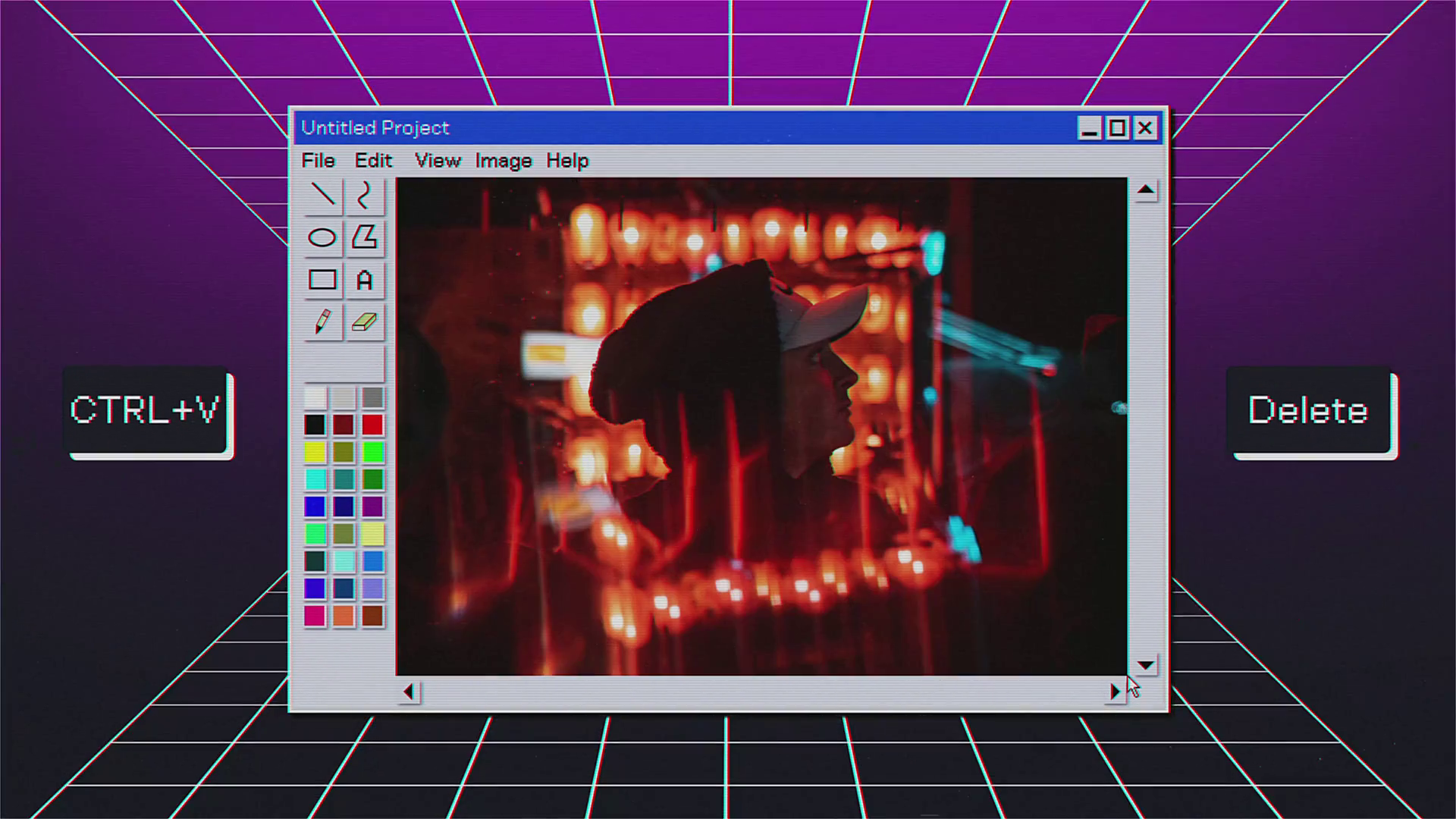Open the File menu
This screenshot has height=819, width=1456.
(318, 161)
